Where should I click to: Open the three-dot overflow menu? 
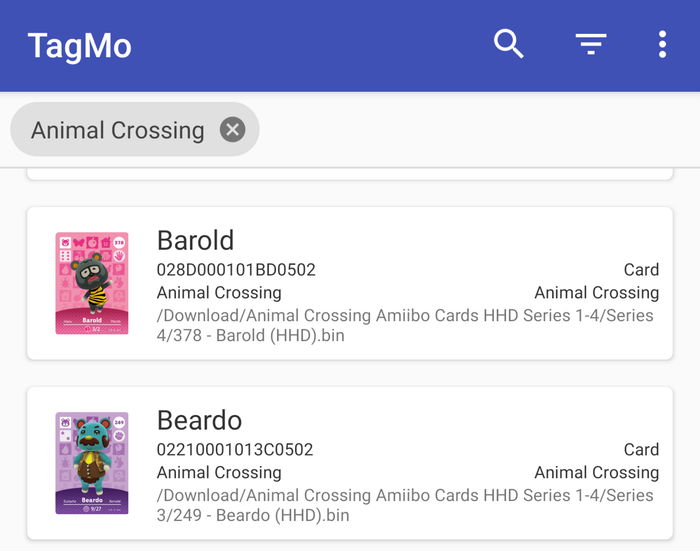[662, 44]
